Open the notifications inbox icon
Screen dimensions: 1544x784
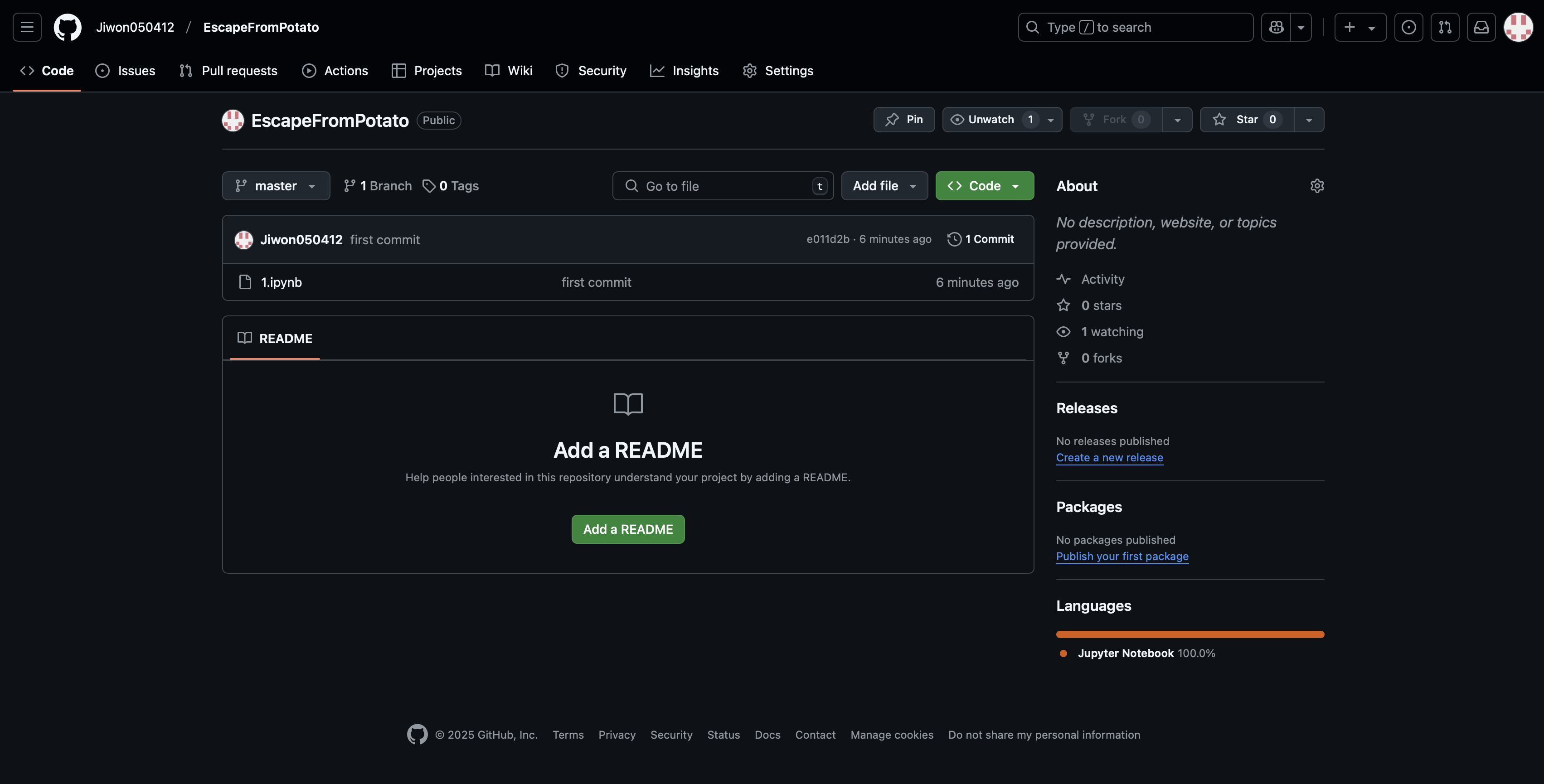click(1481, 27)
